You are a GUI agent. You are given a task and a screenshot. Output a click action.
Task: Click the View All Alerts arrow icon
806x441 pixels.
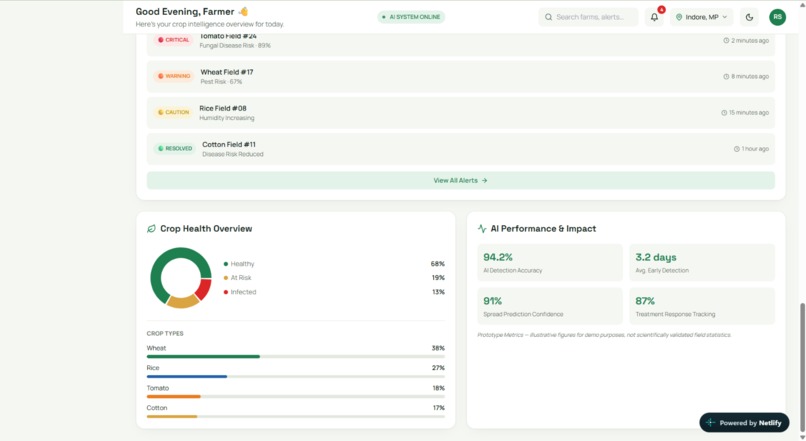(485, 180)
